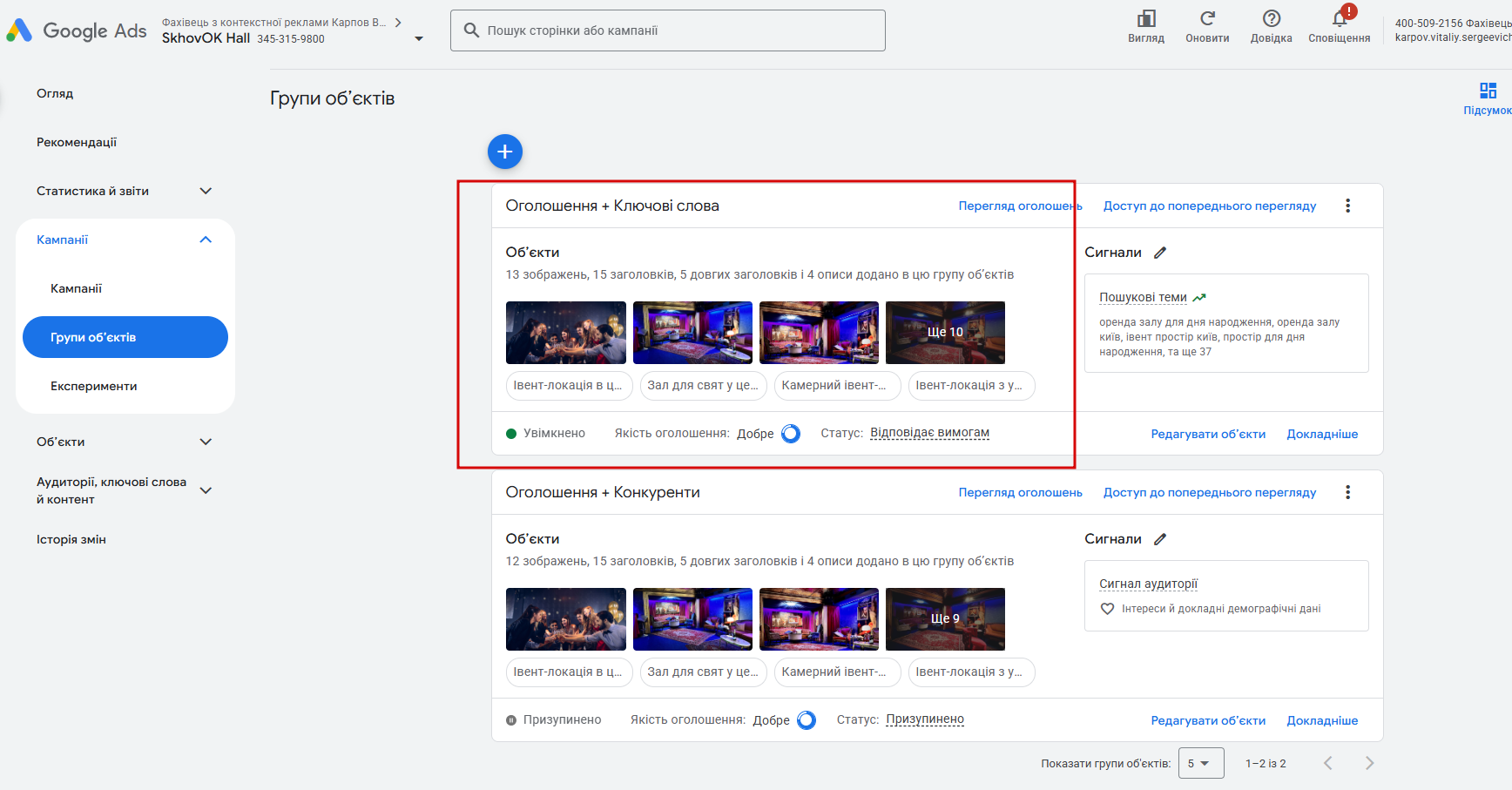The width and height of the screenshot is (1512, 790).
Task: Click the trend arrow next to Пошукові теми
Action: click(1199, 298)
